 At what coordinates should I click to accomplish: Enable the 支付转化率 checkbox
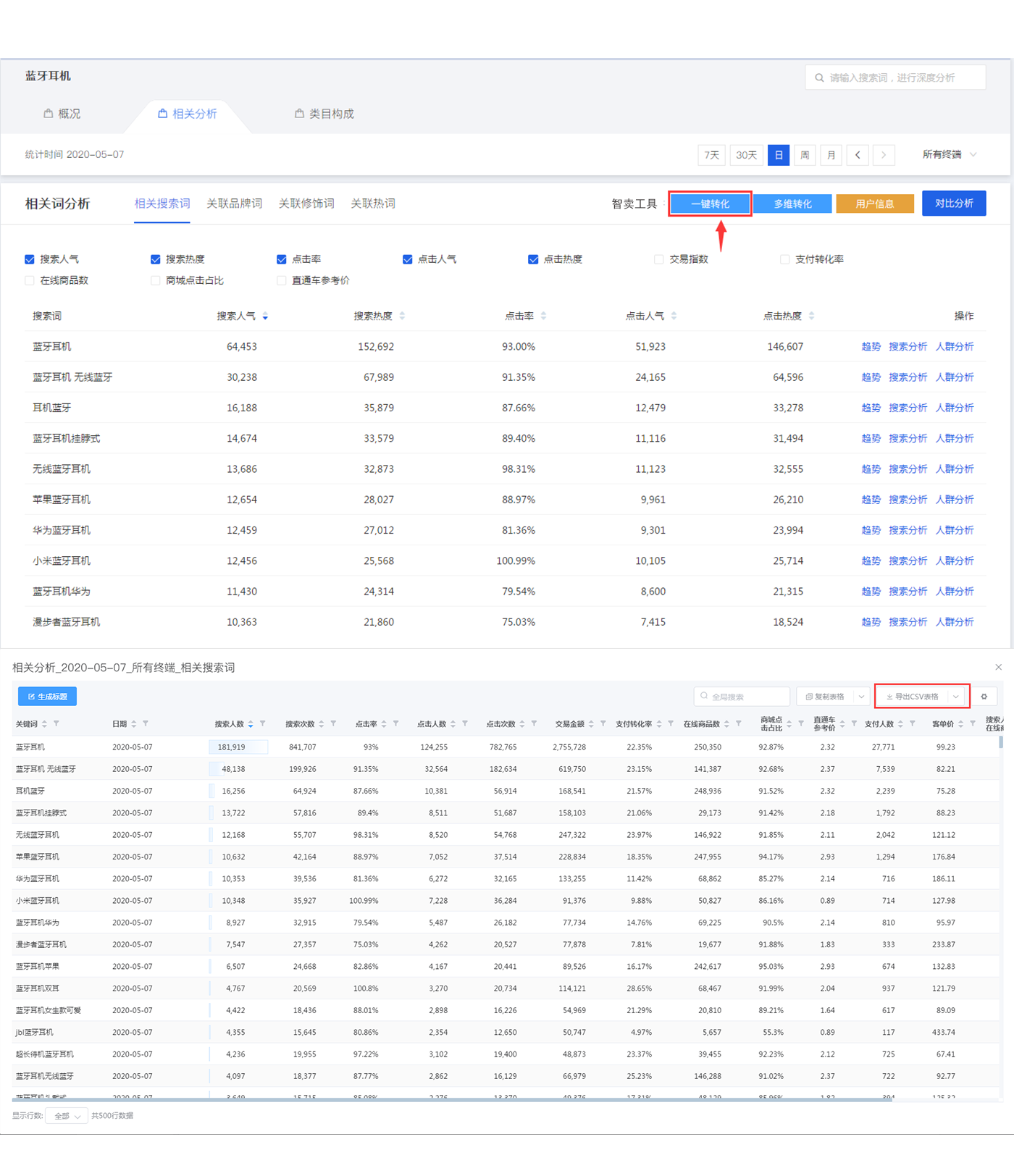785,259
